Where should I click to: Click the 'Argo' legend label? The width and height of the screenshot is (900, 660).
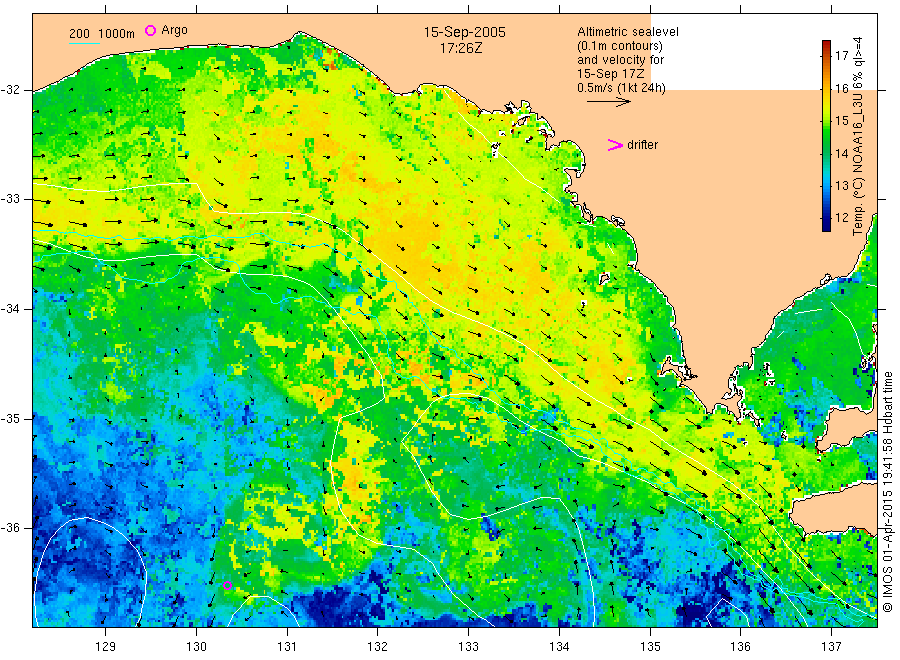174,30
